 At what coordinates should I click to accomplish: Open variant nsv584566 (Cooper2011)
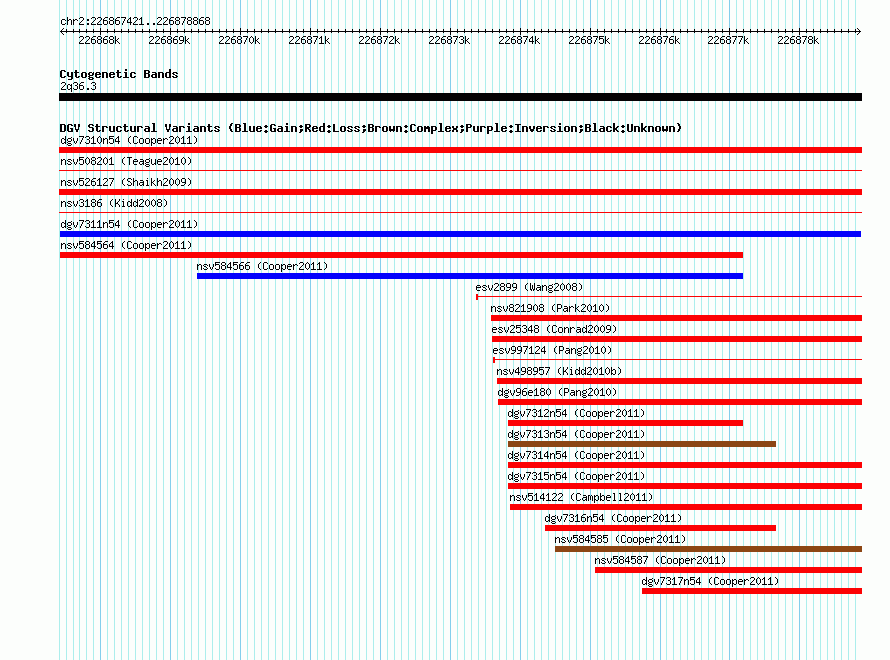(262, 266)
